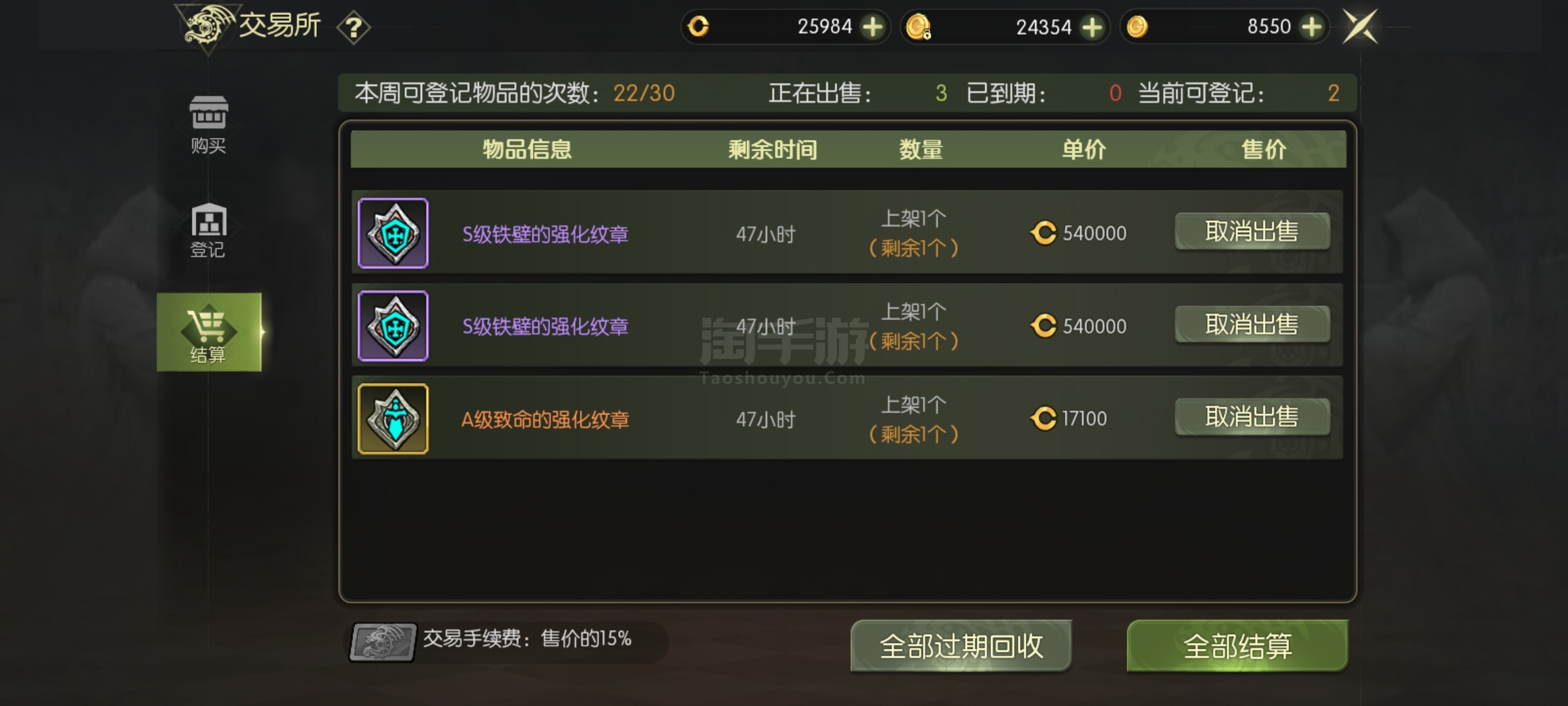Tap the dragon fee badge icon
The width and height of the screenshot is (1568, 706).
pos(383,642)
